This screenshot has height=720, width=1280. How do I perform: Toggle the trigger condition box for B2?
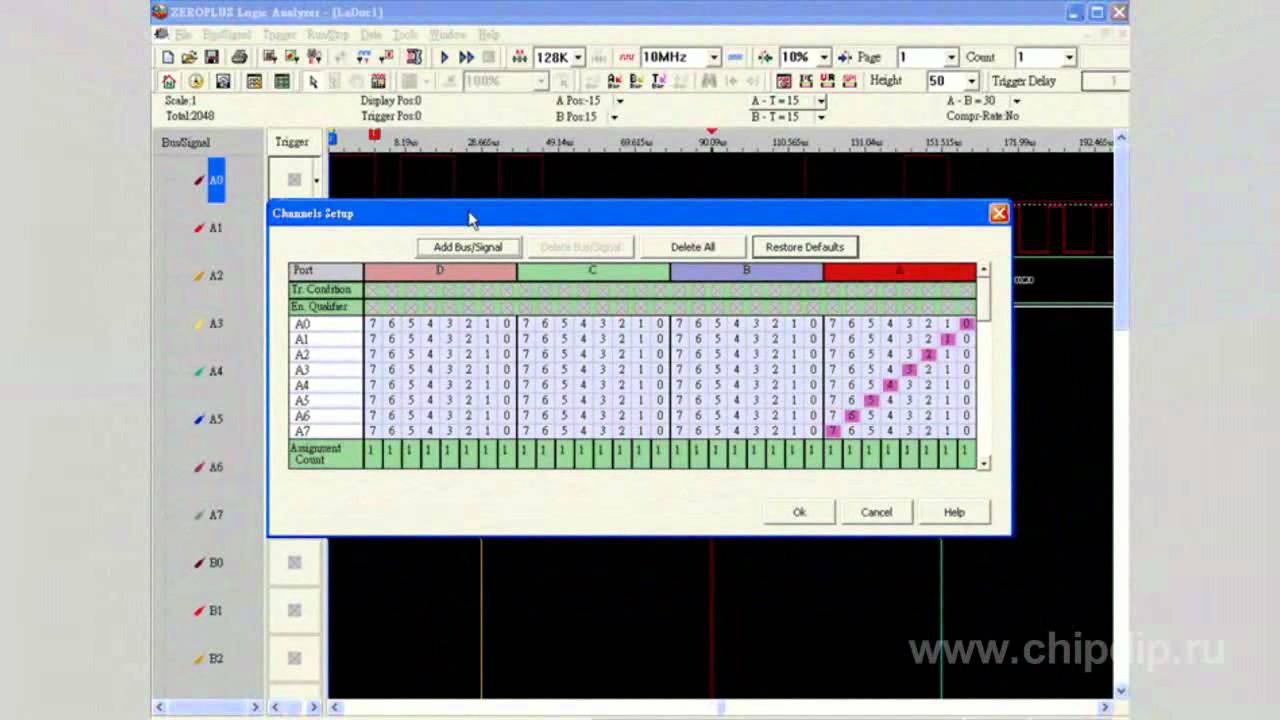[x=294, y=658]
